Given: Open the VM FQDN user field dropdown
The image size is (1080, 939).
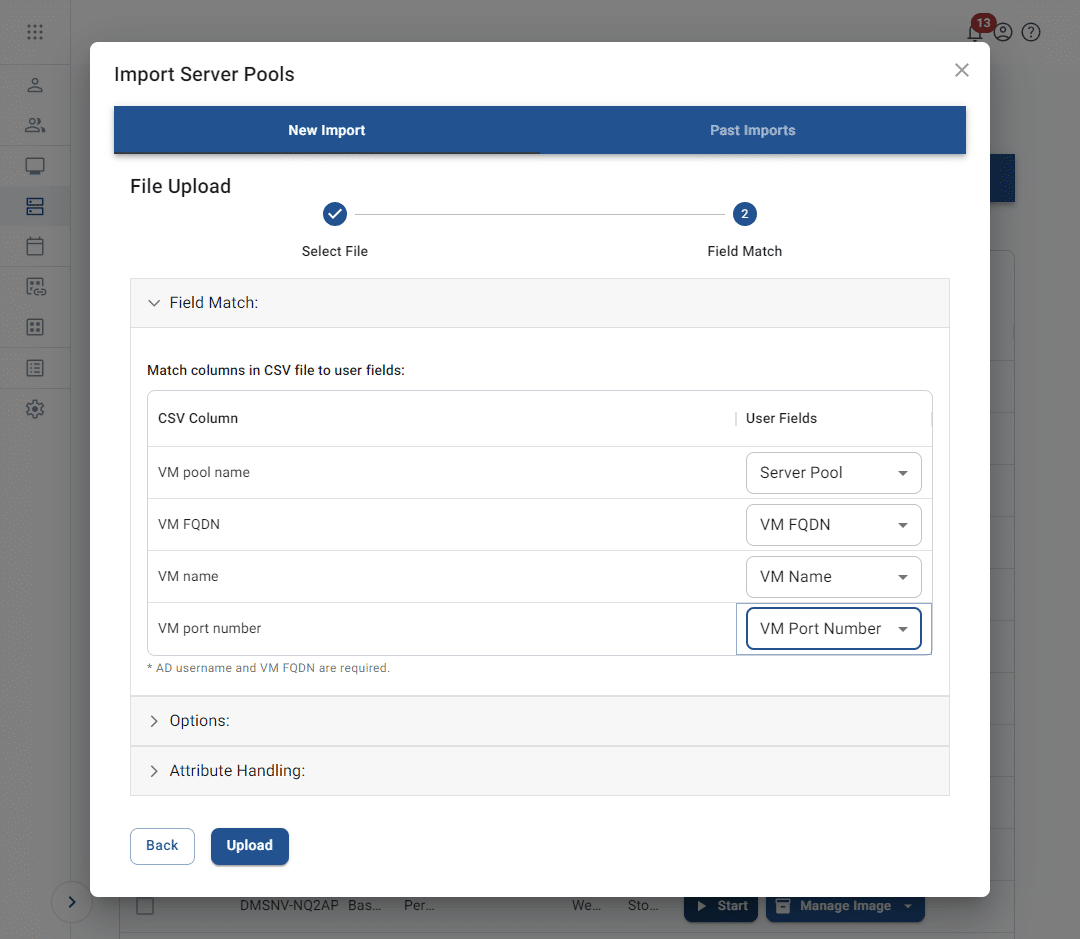Looking at the screenshot, I should [833, 525].
